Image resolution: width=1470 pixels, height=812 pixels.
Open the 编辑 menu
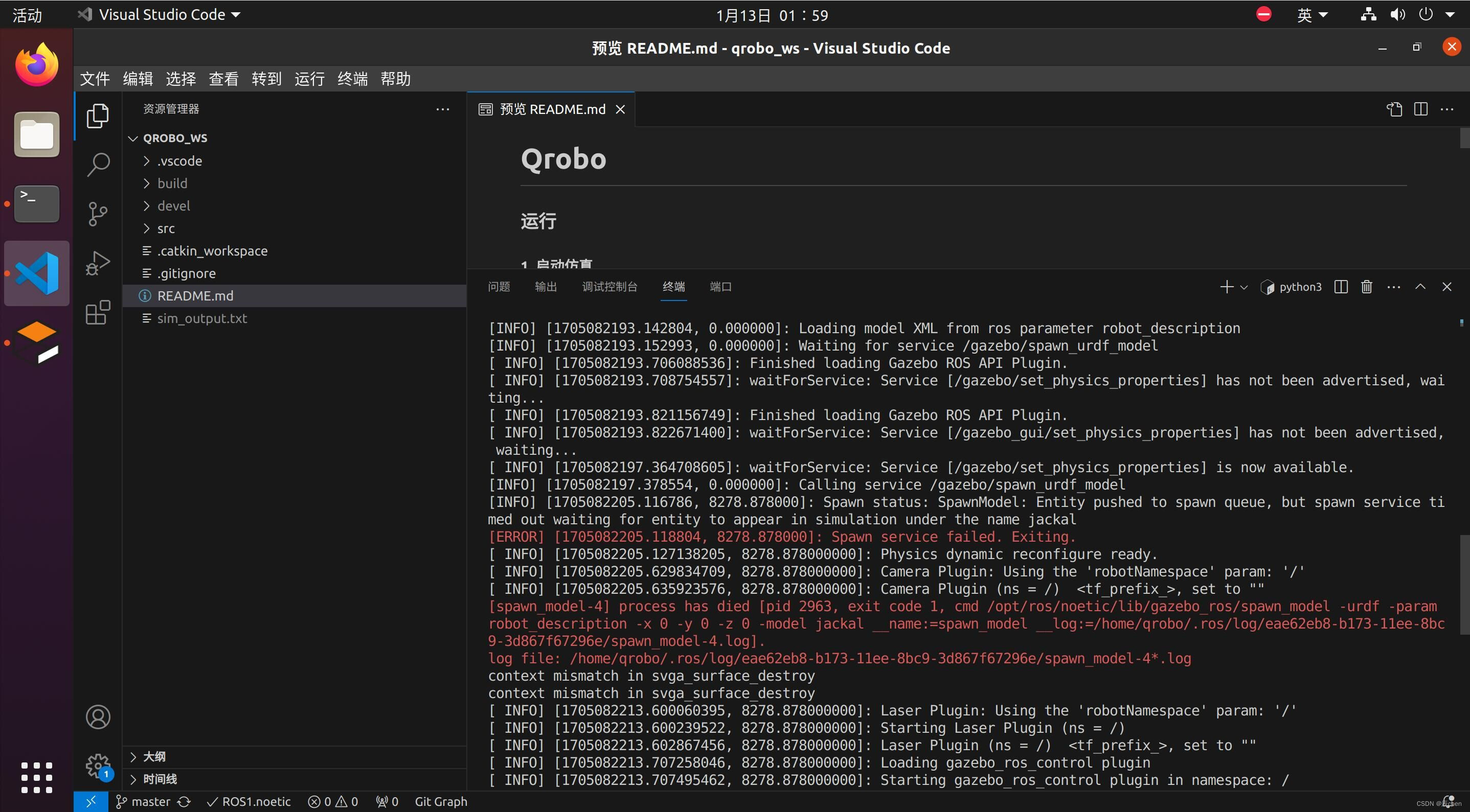138,79
